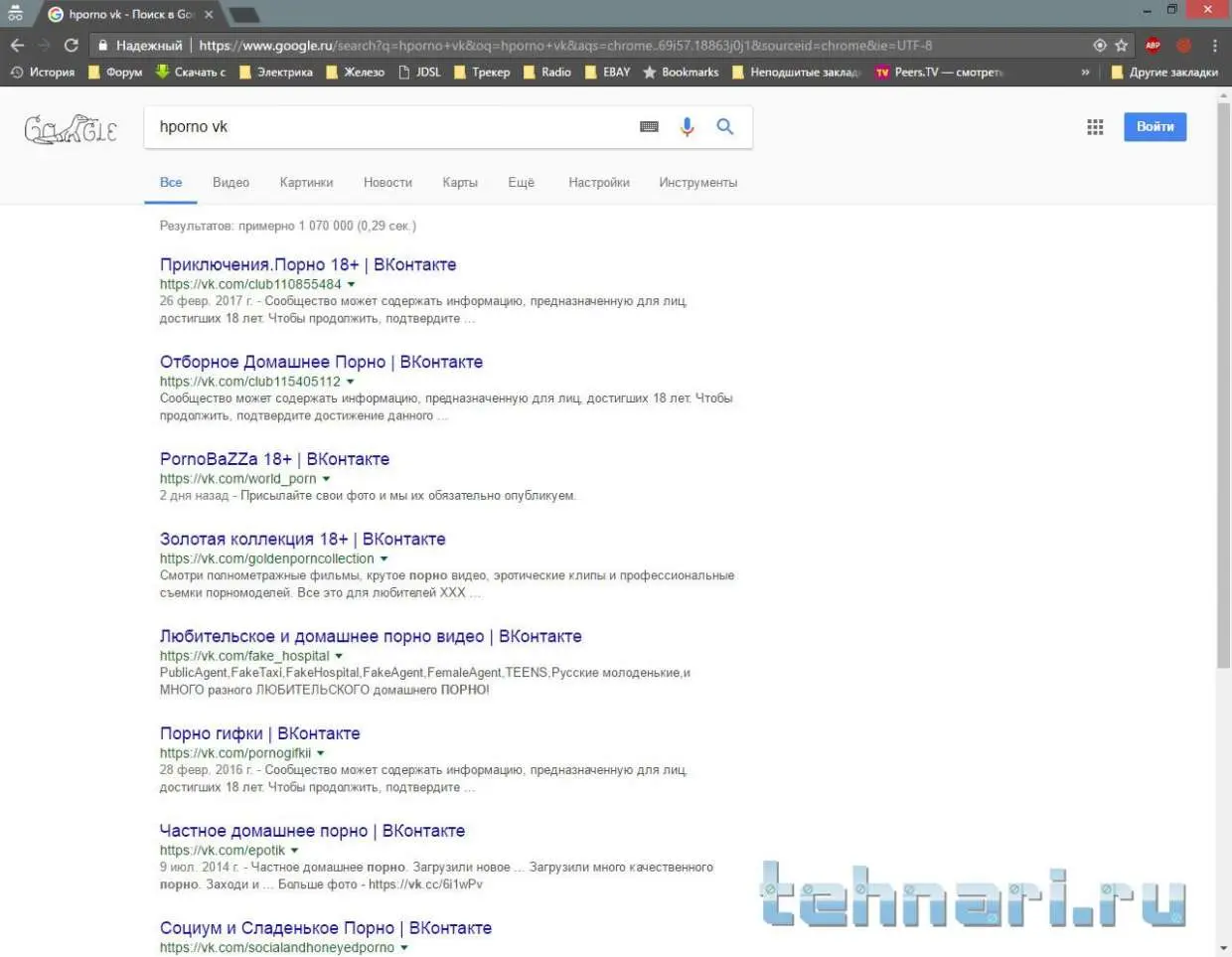
Task: Expand options arrow for vk.com/club110855484
Action: (351, 285)
